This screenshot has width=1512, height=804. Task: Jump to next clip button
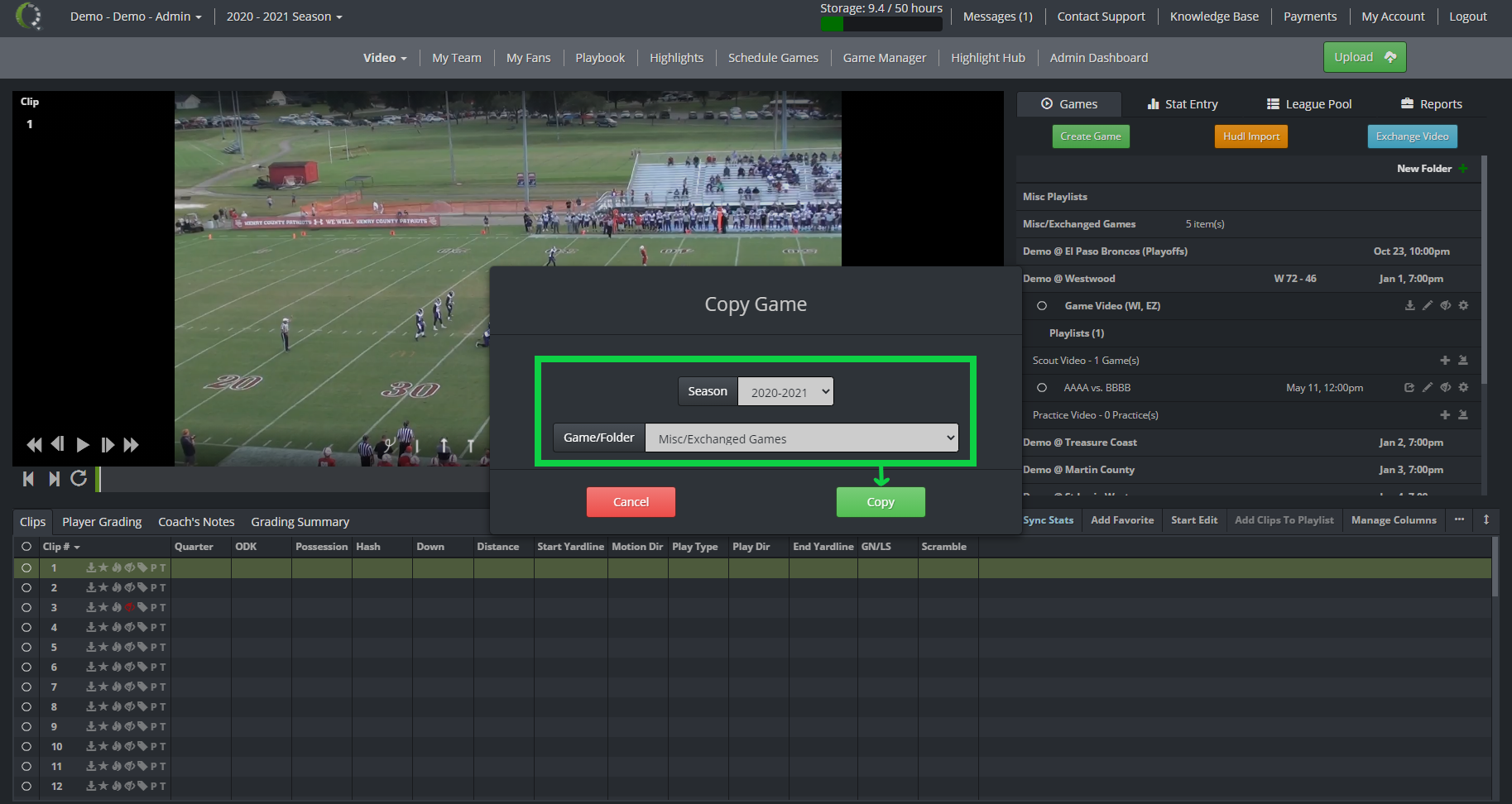tap(54, 478)
